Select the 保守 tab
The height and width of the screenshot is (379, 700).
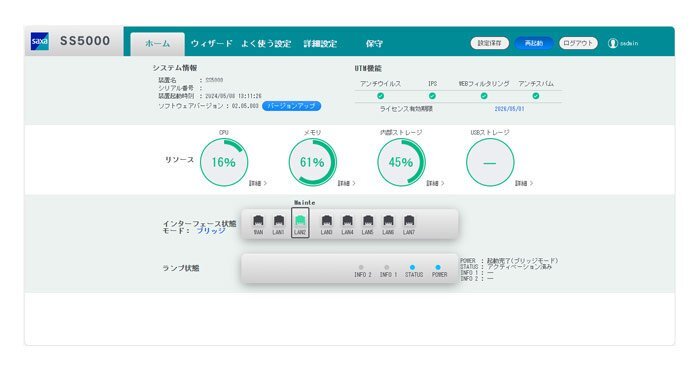[374, 44]
